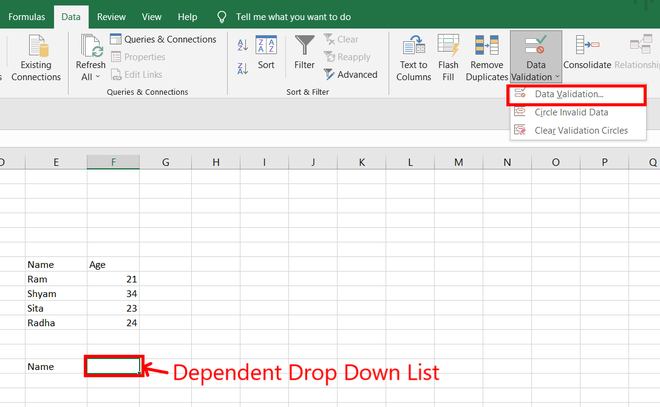Click column H header
660x407 pixels.
pyautogui.click(x=216, y=162)
